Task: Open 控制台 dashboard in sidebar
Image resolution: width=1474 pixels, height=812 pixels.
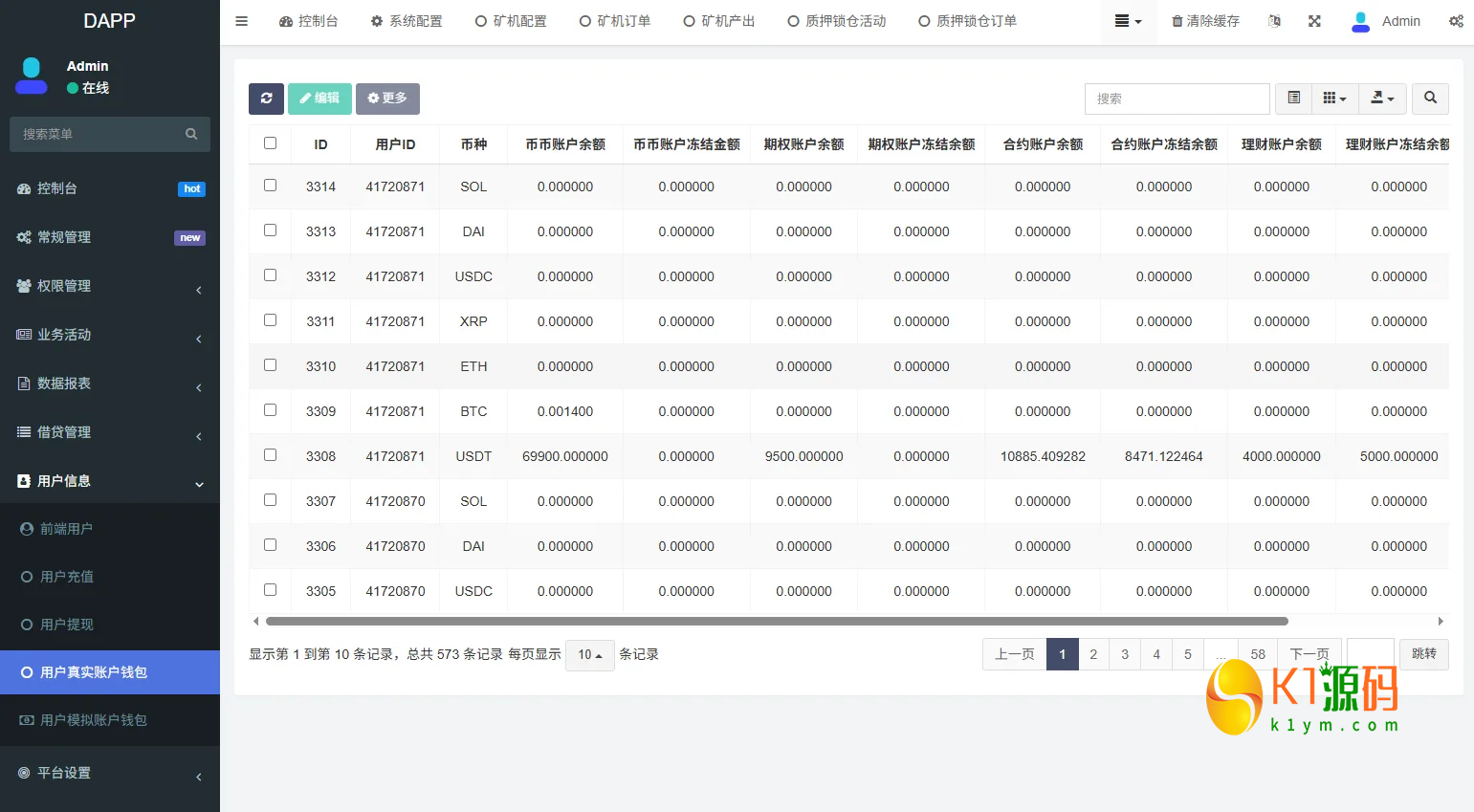Action: [x=110, y=188]
